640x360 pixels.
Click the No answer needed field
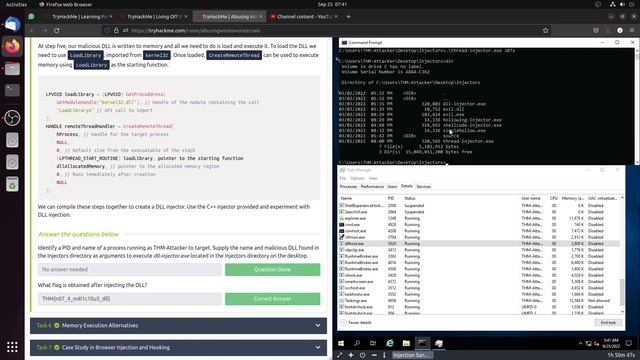130,269
